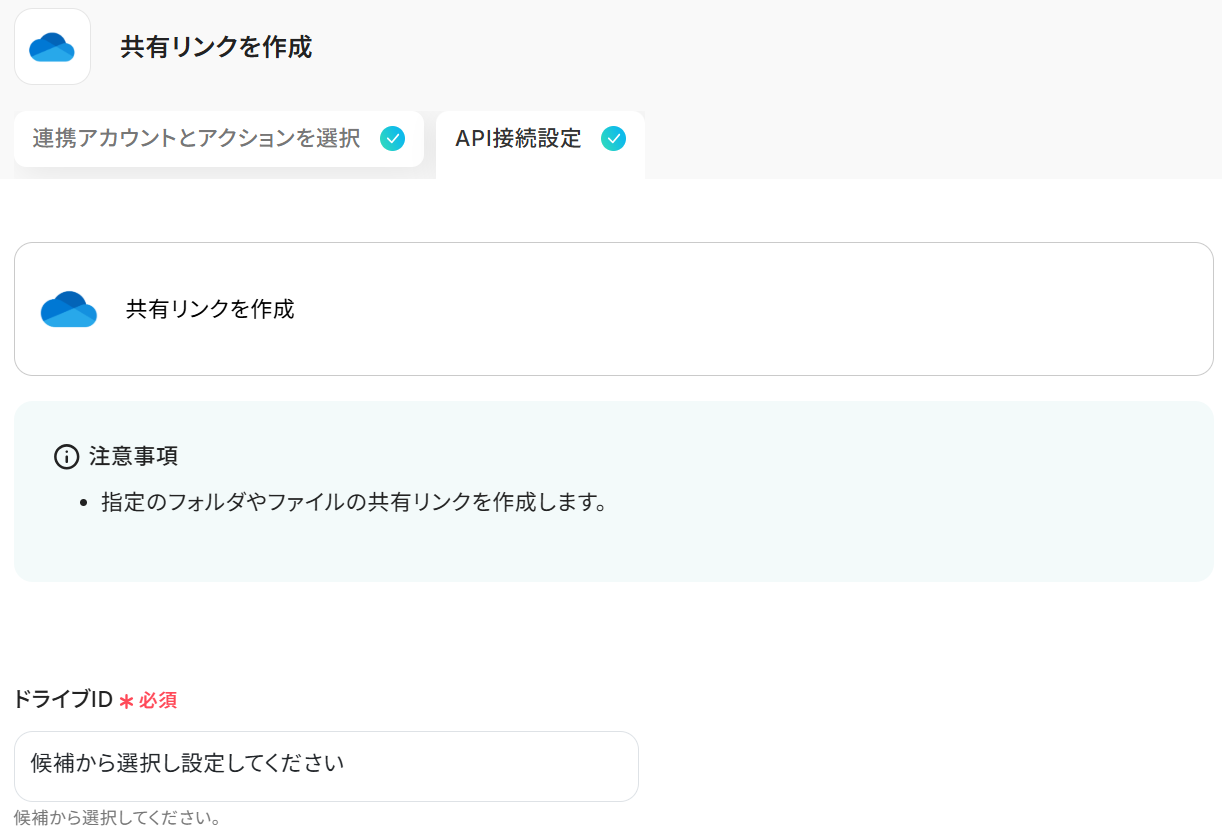This screenshot has height=838, width=1222.
Task: Select the 共有リンクを作成 label in the action card
Action: (x=210, y=309)
